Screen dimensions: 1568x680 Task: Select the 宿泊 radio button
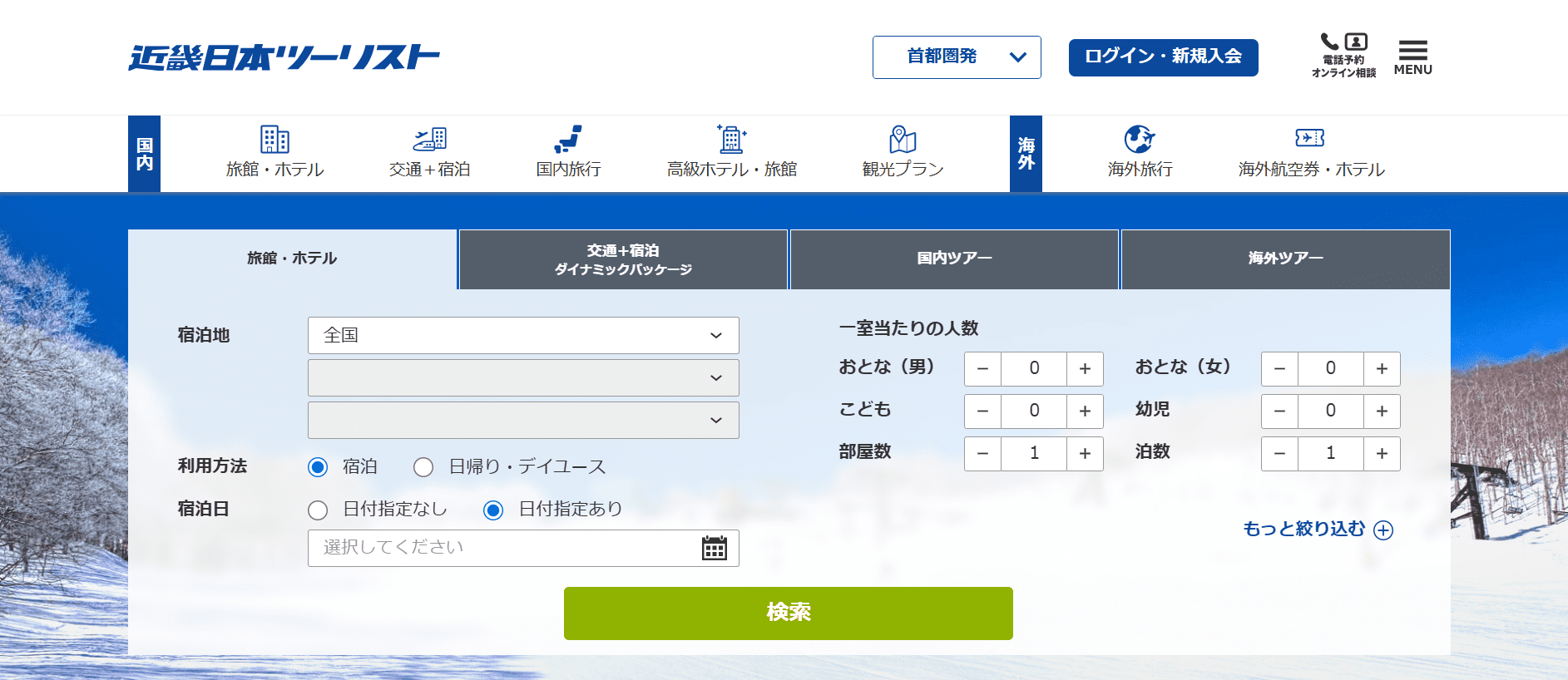pos(318,467)
